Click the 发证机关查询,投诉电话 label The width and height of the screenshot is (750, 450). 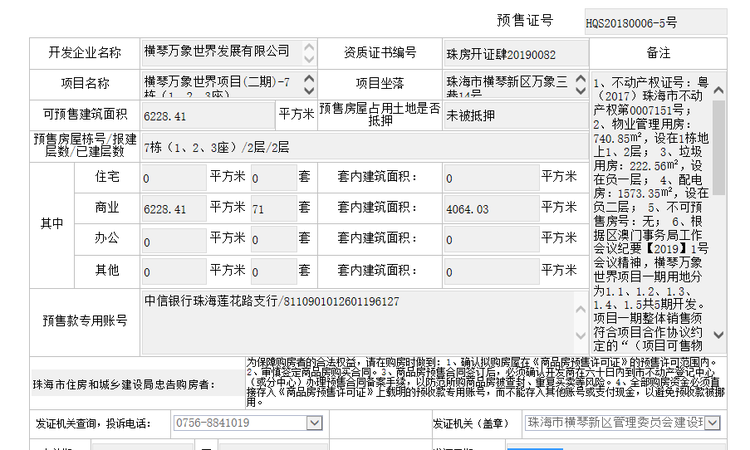93,423
